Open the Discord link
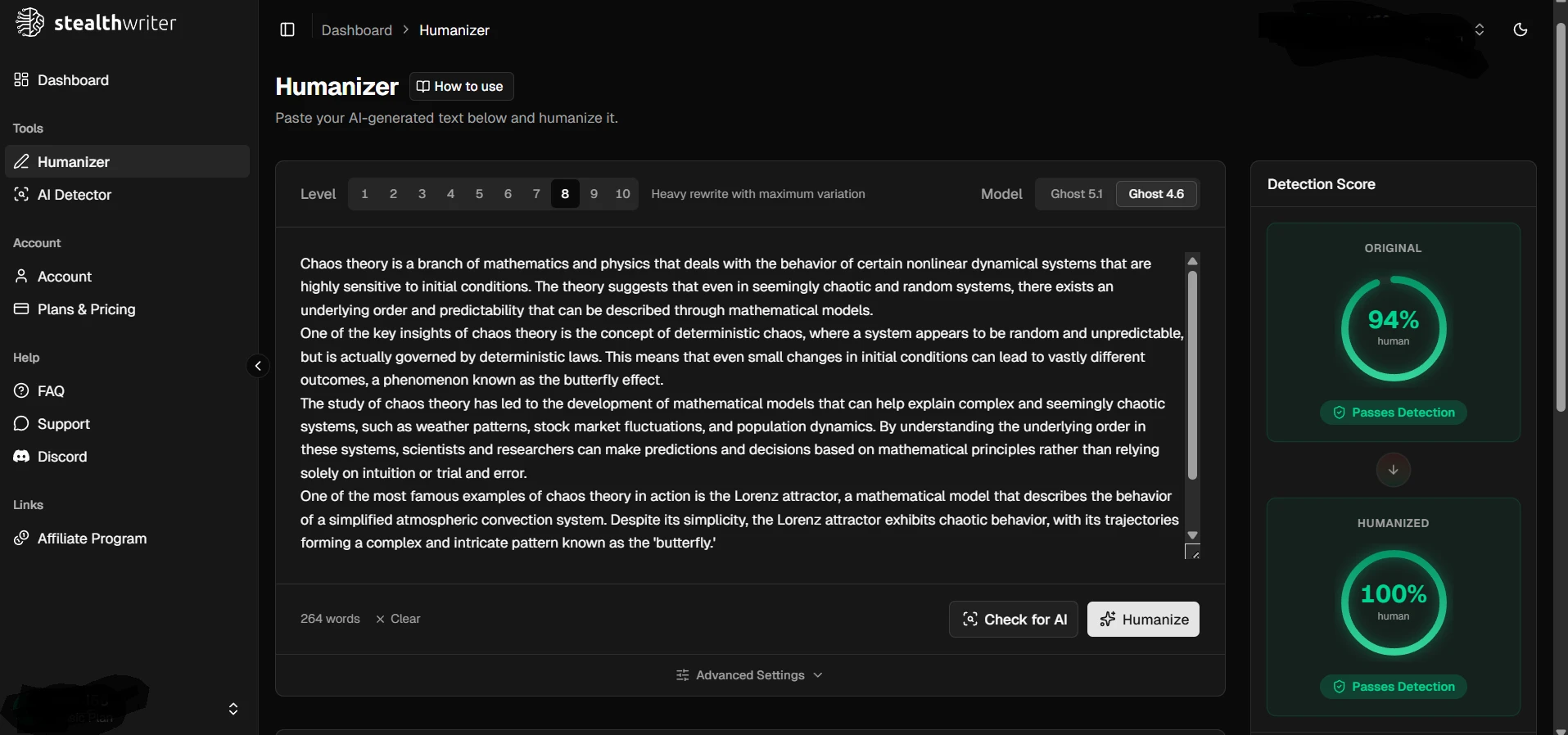The height and width of the screenshot is (735, 1568). 127,457
